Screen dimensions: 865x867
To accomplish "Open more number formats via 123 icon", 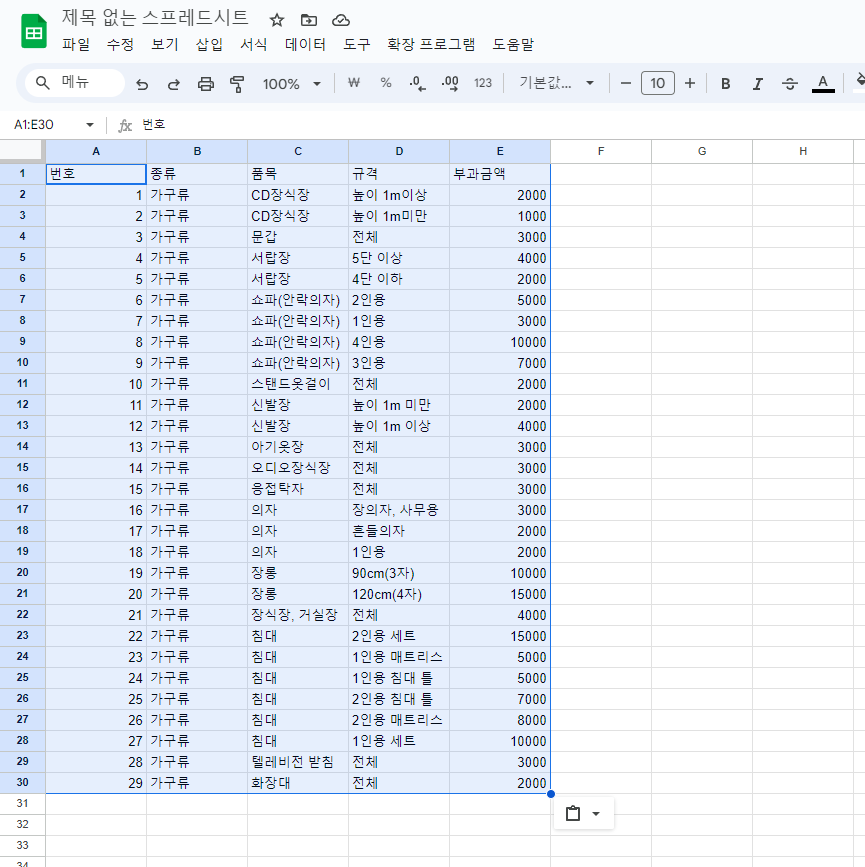I will (482, 83).
